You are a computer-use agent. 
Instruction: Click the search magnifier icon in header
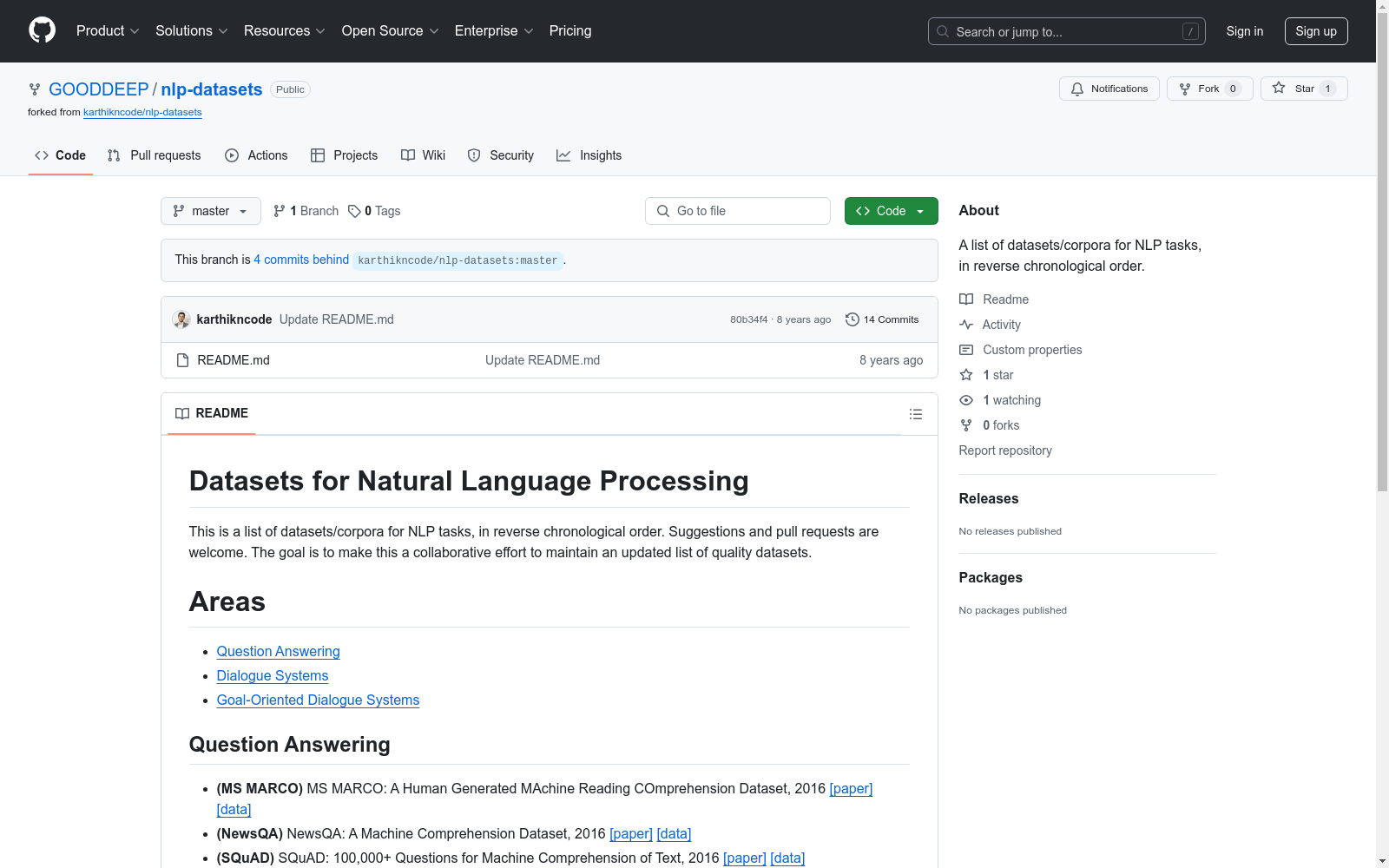click(943, 31)
